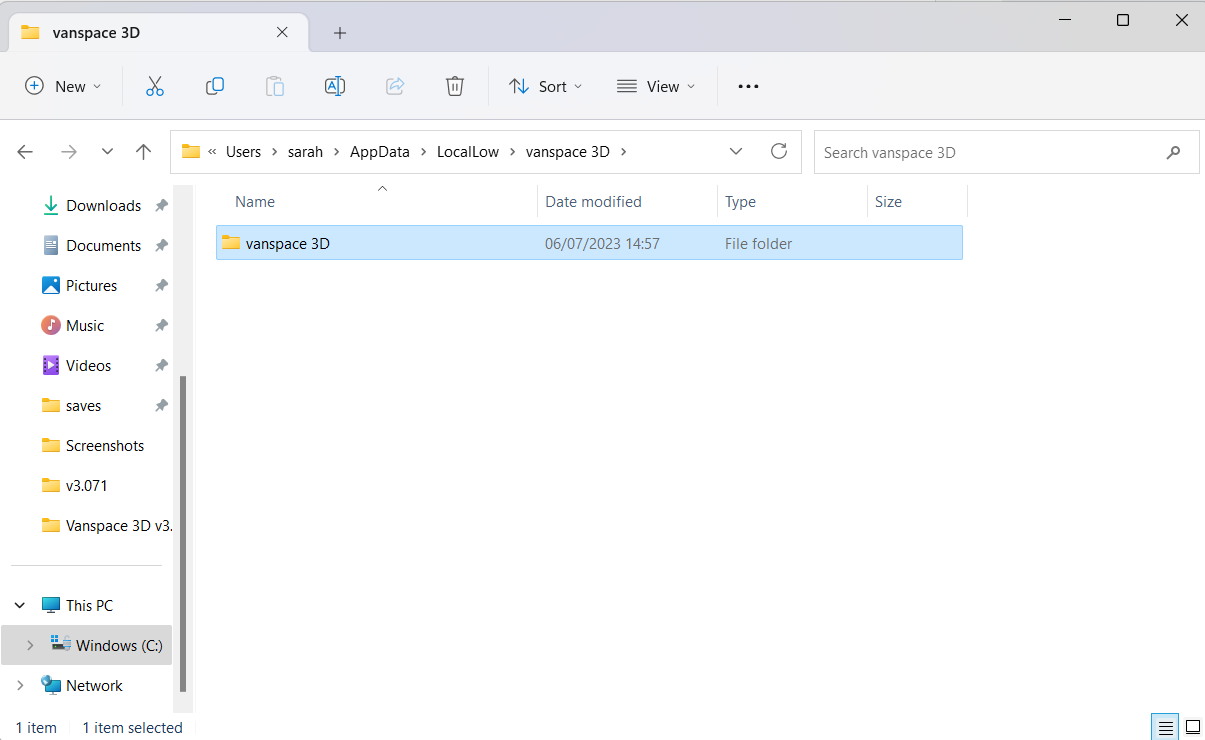
Task: Open the View dropdown menu
Action: (655, 87)
